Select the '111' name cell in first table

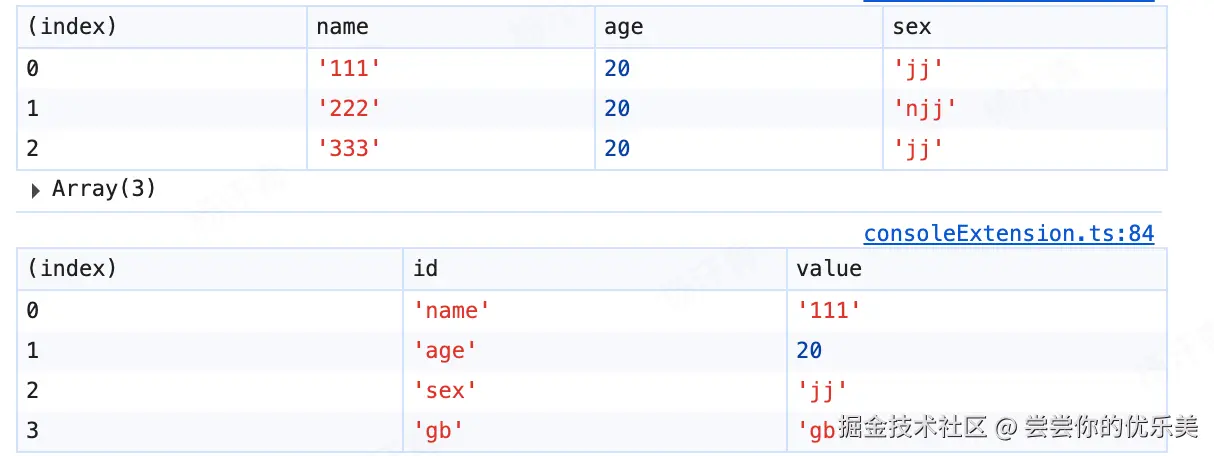click(349, 68)
